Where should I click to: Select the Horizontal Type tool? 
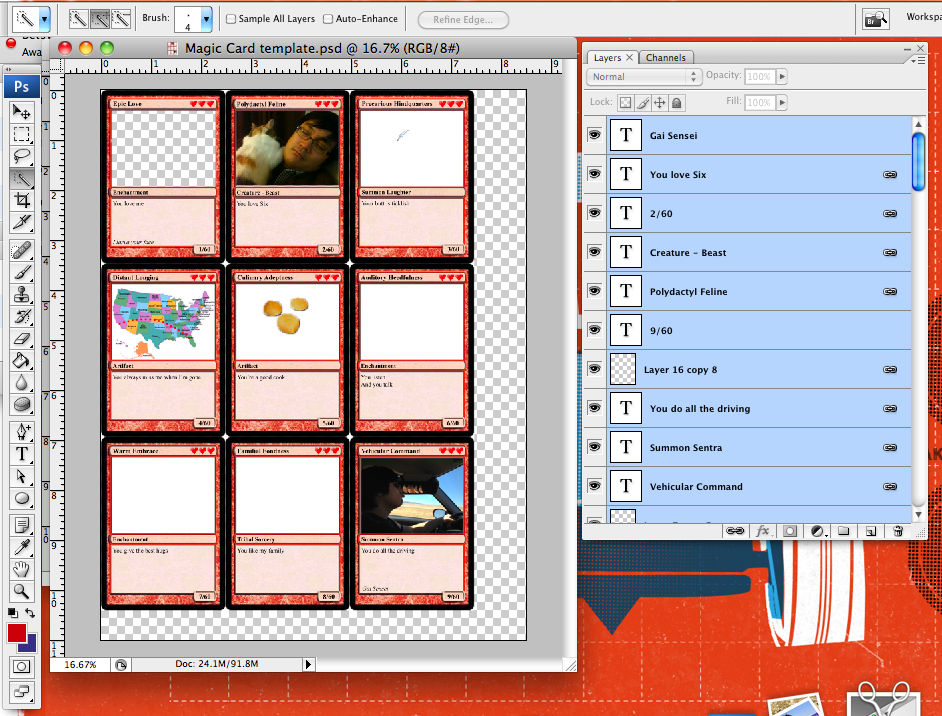tap(22, 455)
